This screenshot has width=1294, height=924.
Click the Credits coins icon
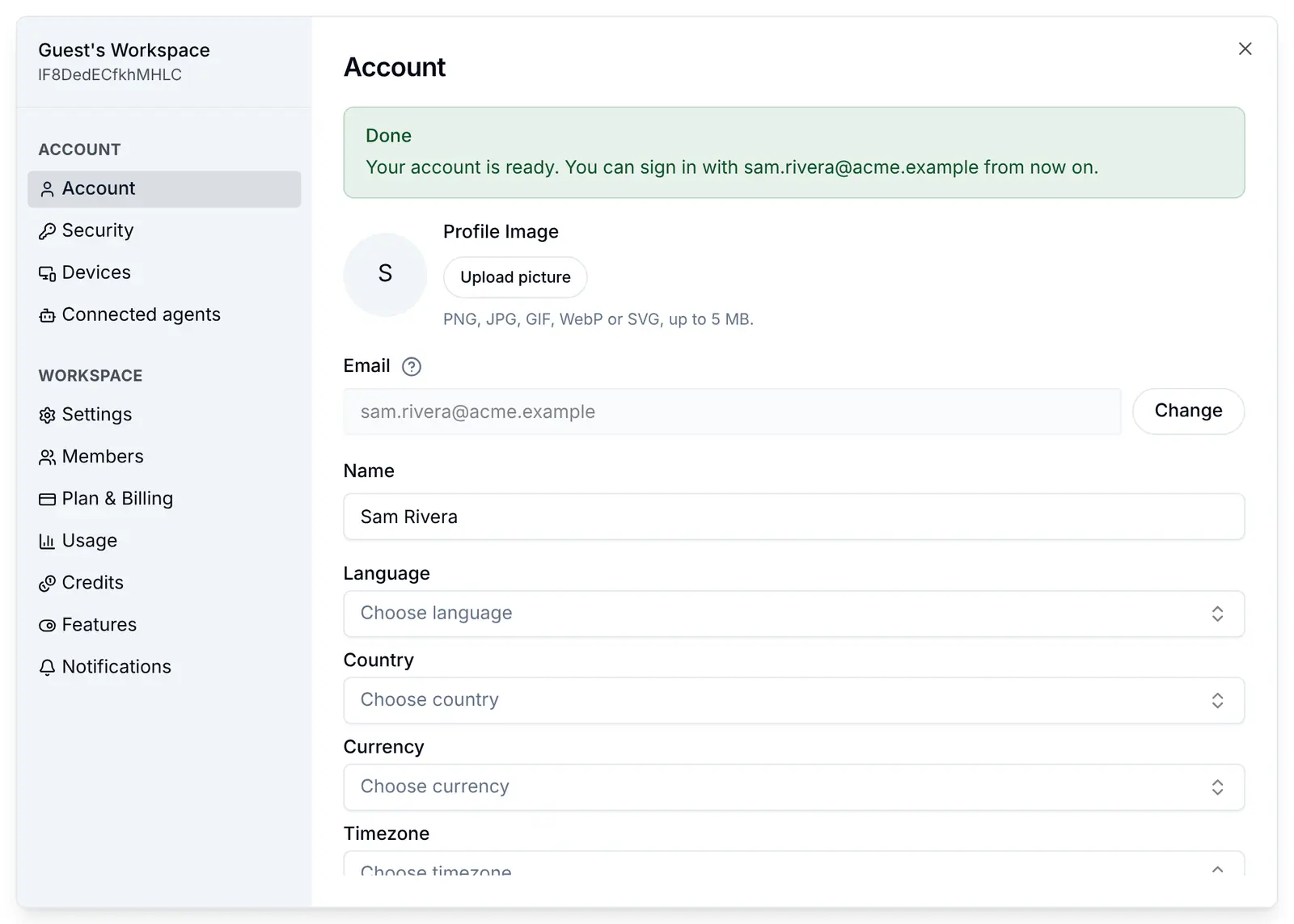tap(47, 584)
